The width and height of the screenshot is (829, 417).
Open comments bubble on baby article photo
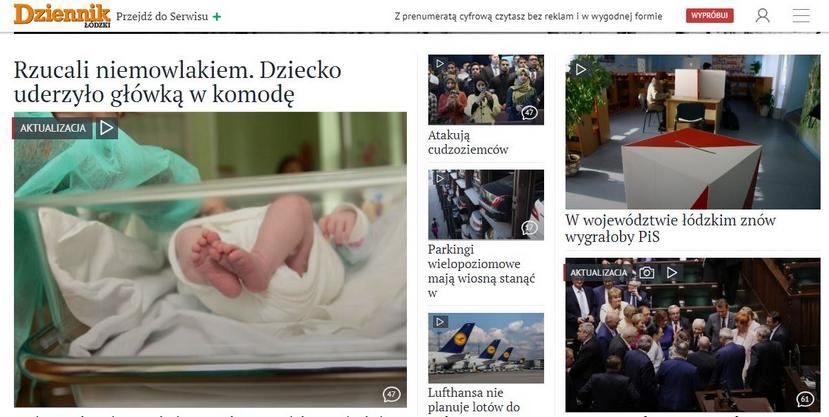(391, 394)
